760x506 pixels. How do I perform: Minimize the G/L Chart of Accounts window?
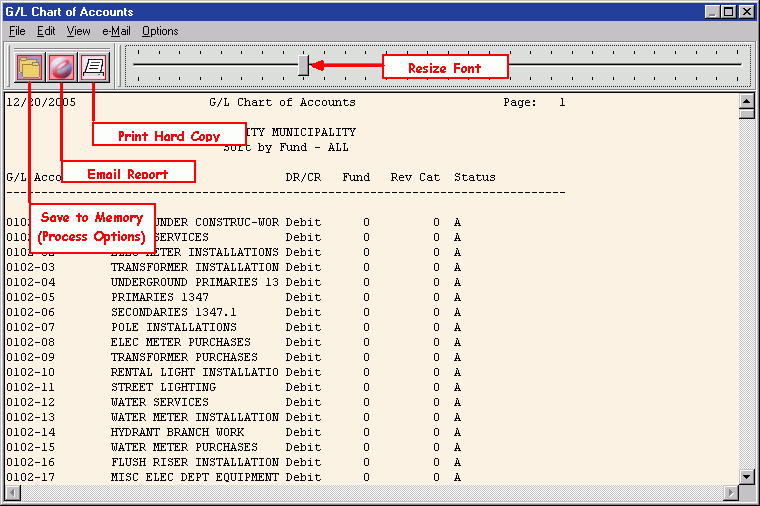tap(712, 12)
